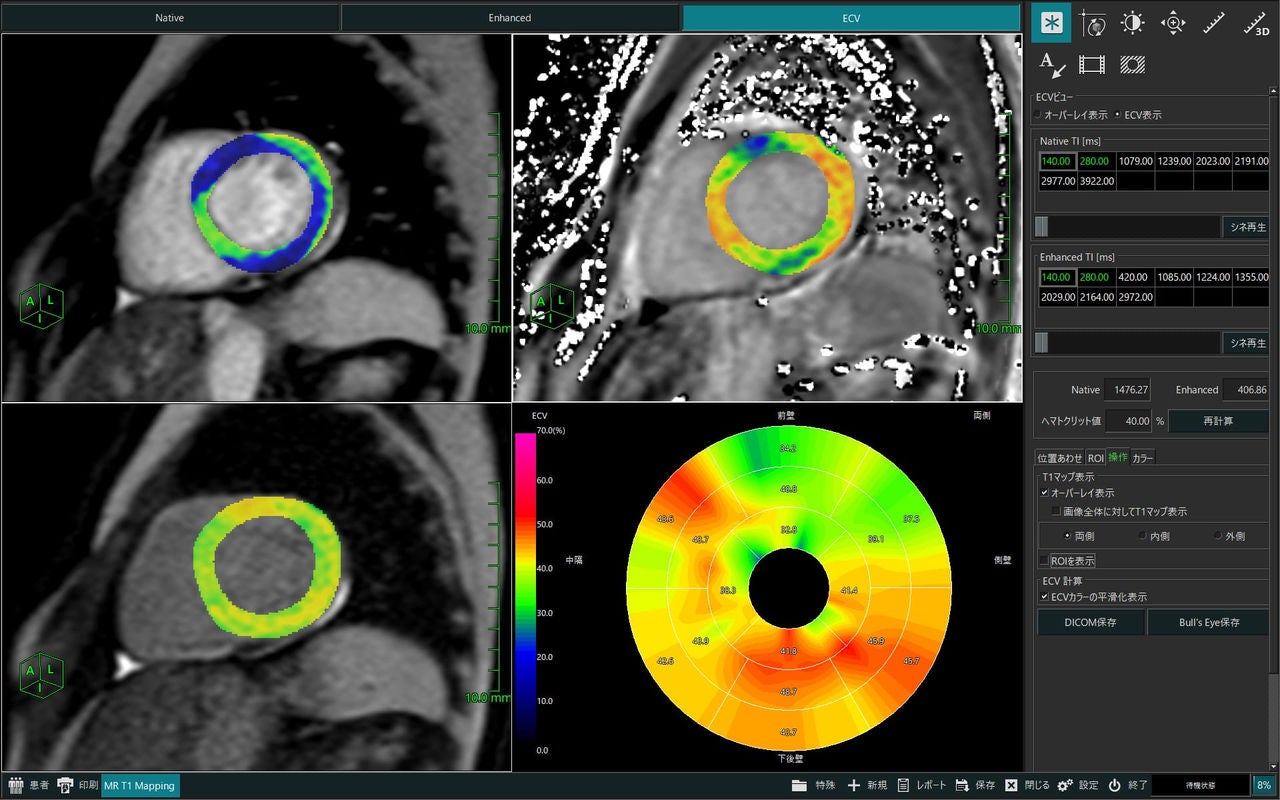
Task: Click the save (保存) icon in bottom bar
Action: click(x=961, y=785)
